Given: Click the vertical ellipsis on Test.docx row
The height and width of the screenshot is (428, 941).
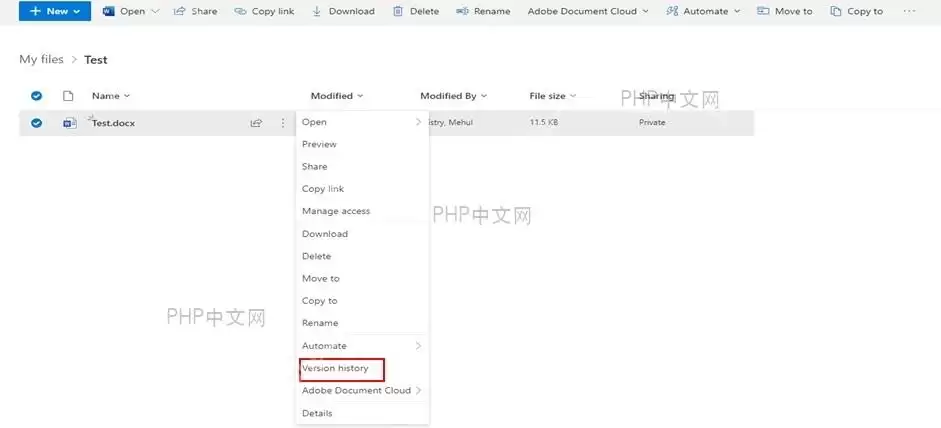Looking at the screenshot, I should coord(283,123).
